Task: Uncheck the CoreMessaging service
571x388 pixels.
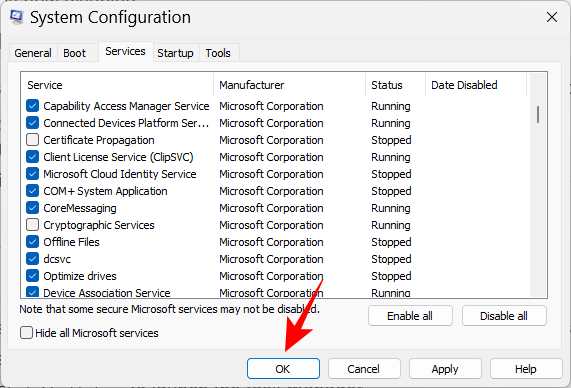Action: coord(32,208)
